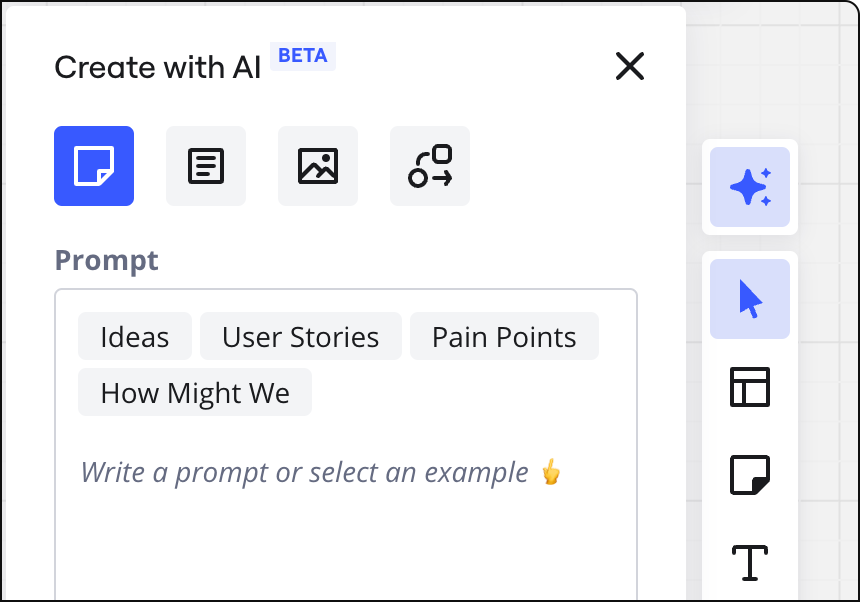Choose the Ideas example prompt
Screen dimensions: 860x602
pyautogui.click(x=135, y=336)
